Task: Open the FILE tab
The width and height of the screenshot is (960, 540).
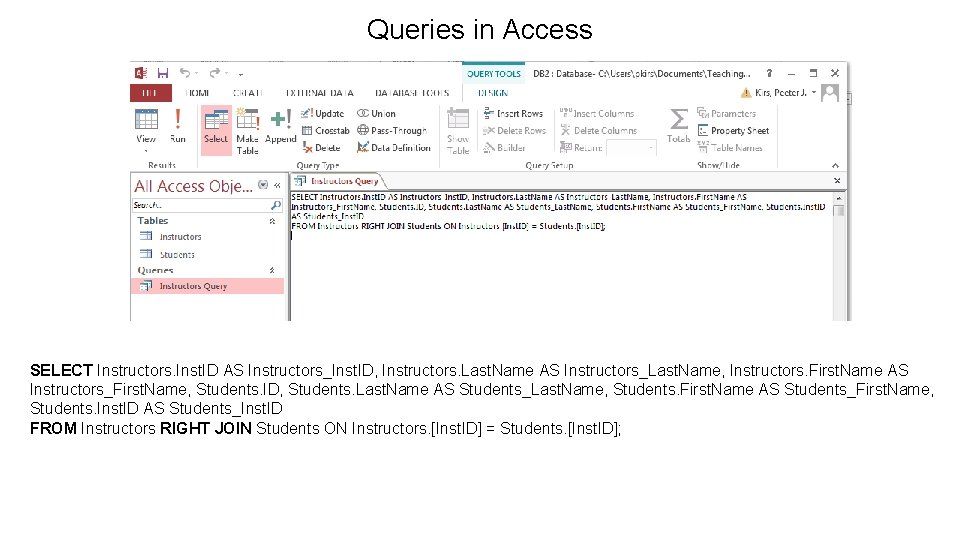Action: 150,93
